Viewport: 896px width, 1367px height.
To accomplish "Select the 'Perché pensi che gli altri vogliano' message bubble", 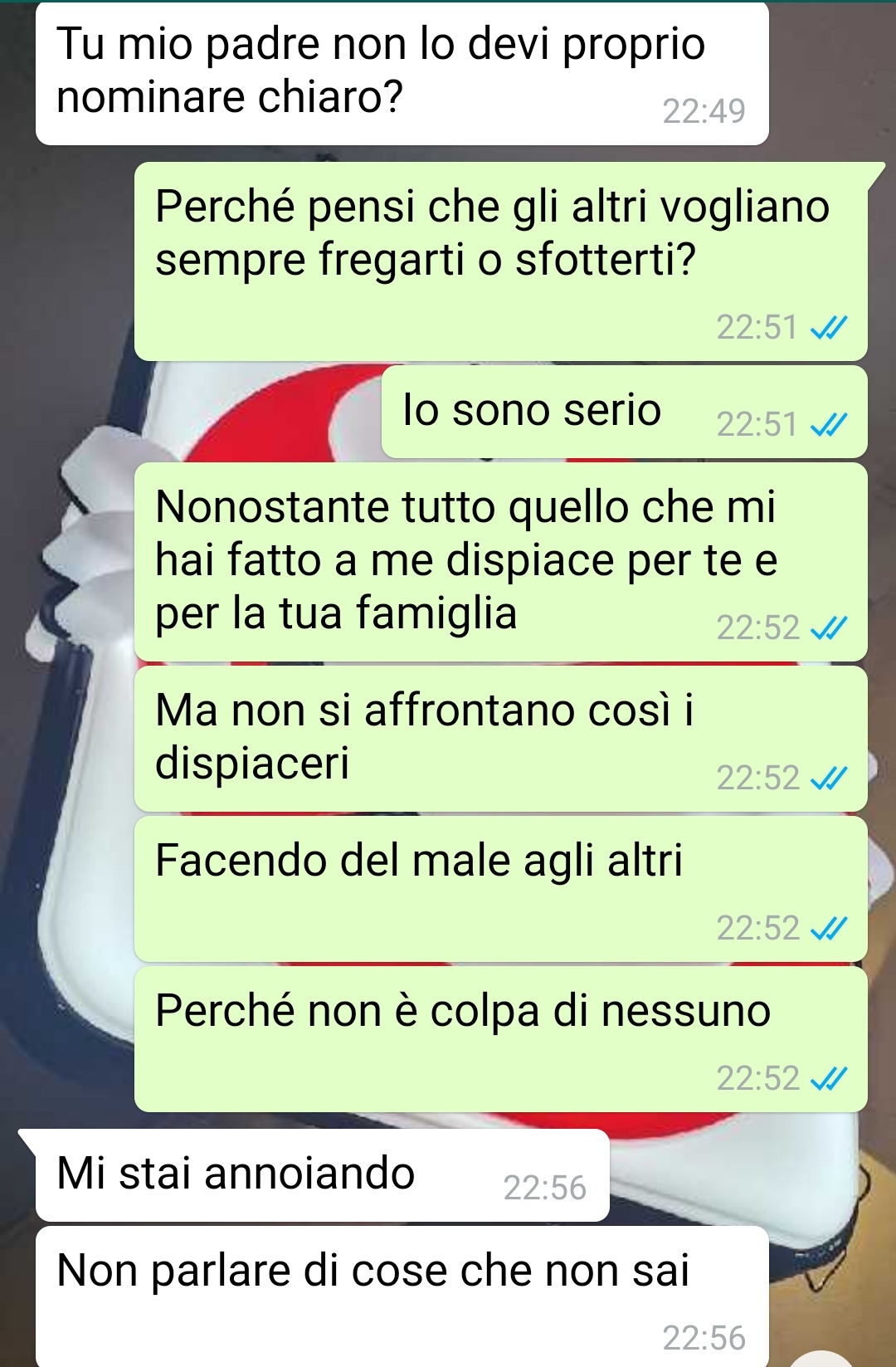I will (501, 261).
